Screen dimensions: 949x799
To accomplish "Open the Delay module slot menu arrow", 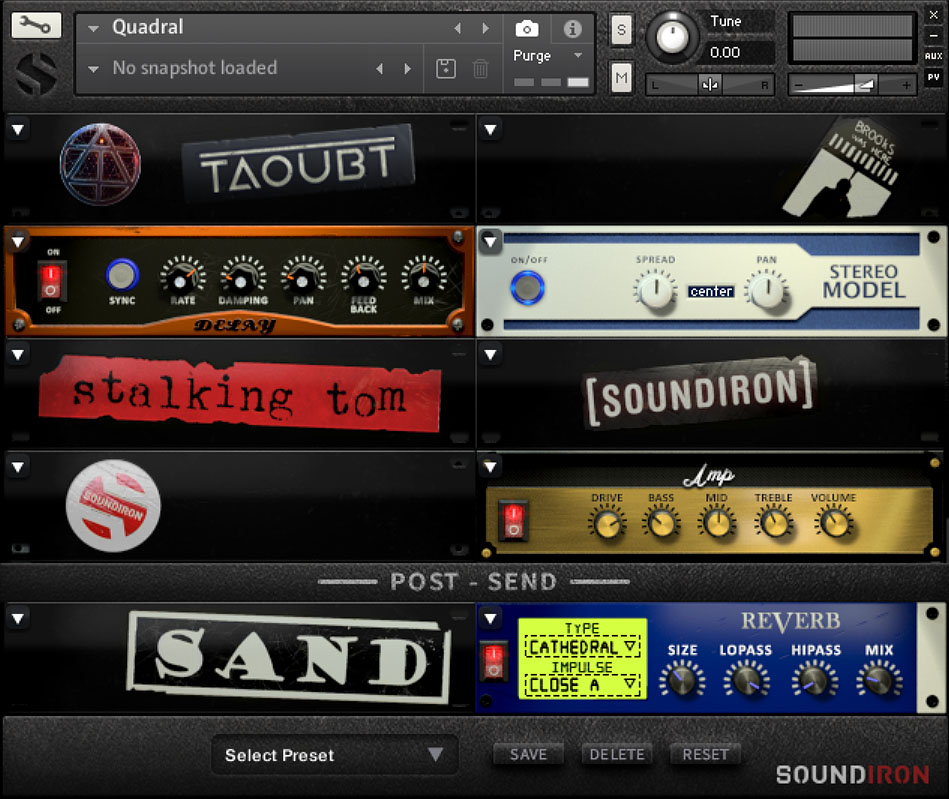I will (18, 242).
